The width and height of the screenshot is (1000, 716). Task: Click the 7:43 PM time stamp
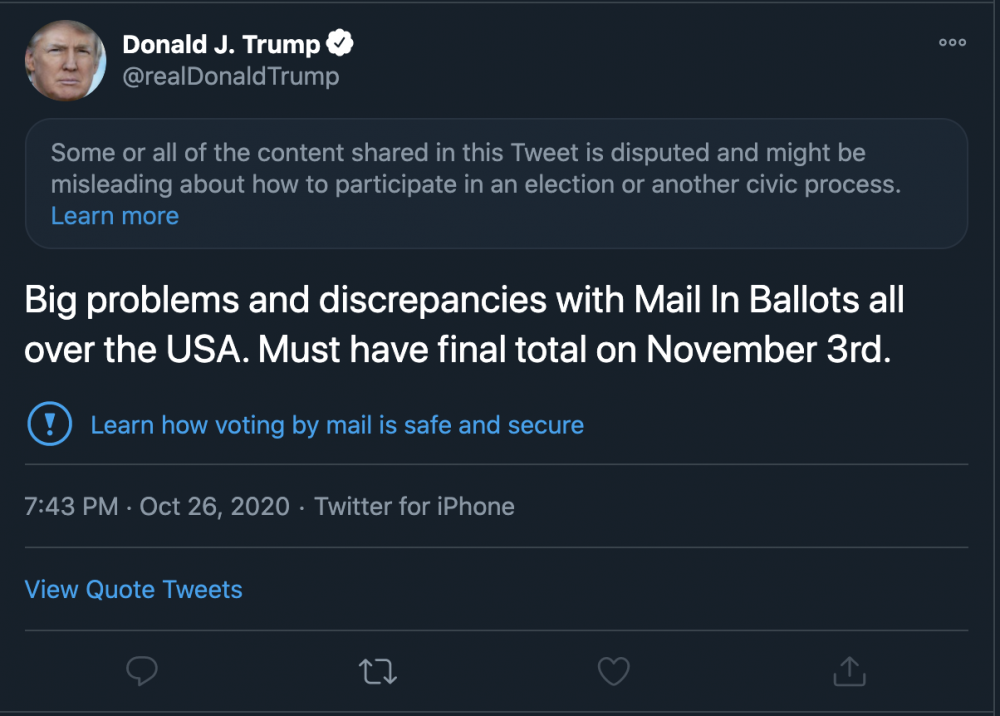coord(71,506)
